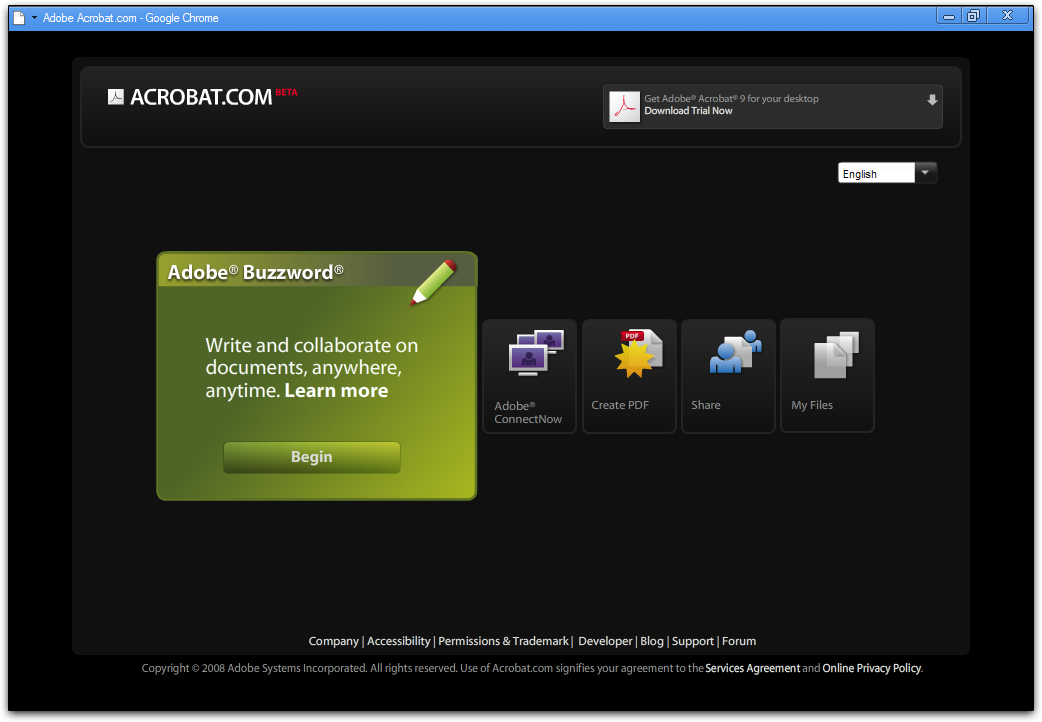
Task: Open the title bar dropdown arrow menu
Action: [34, 18]
